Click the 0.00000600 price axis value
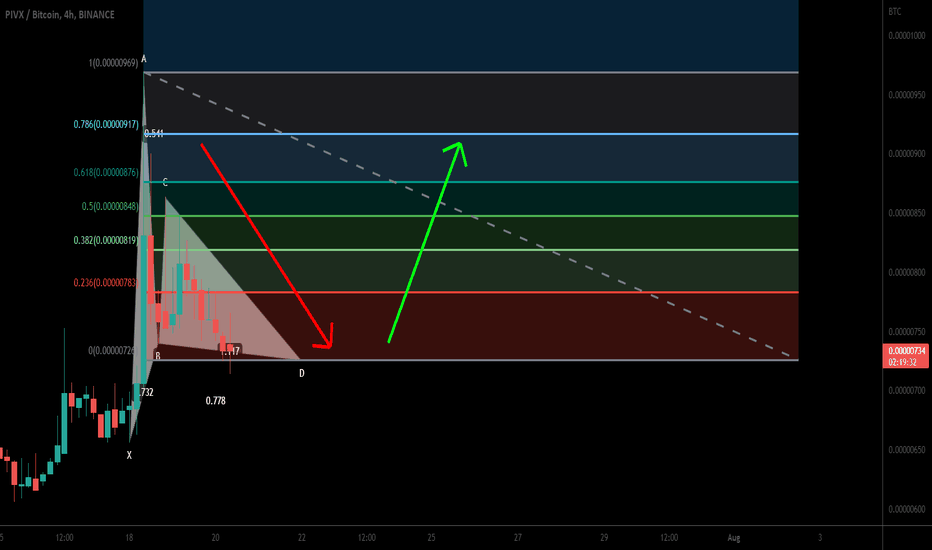 [x=906, y=509]
